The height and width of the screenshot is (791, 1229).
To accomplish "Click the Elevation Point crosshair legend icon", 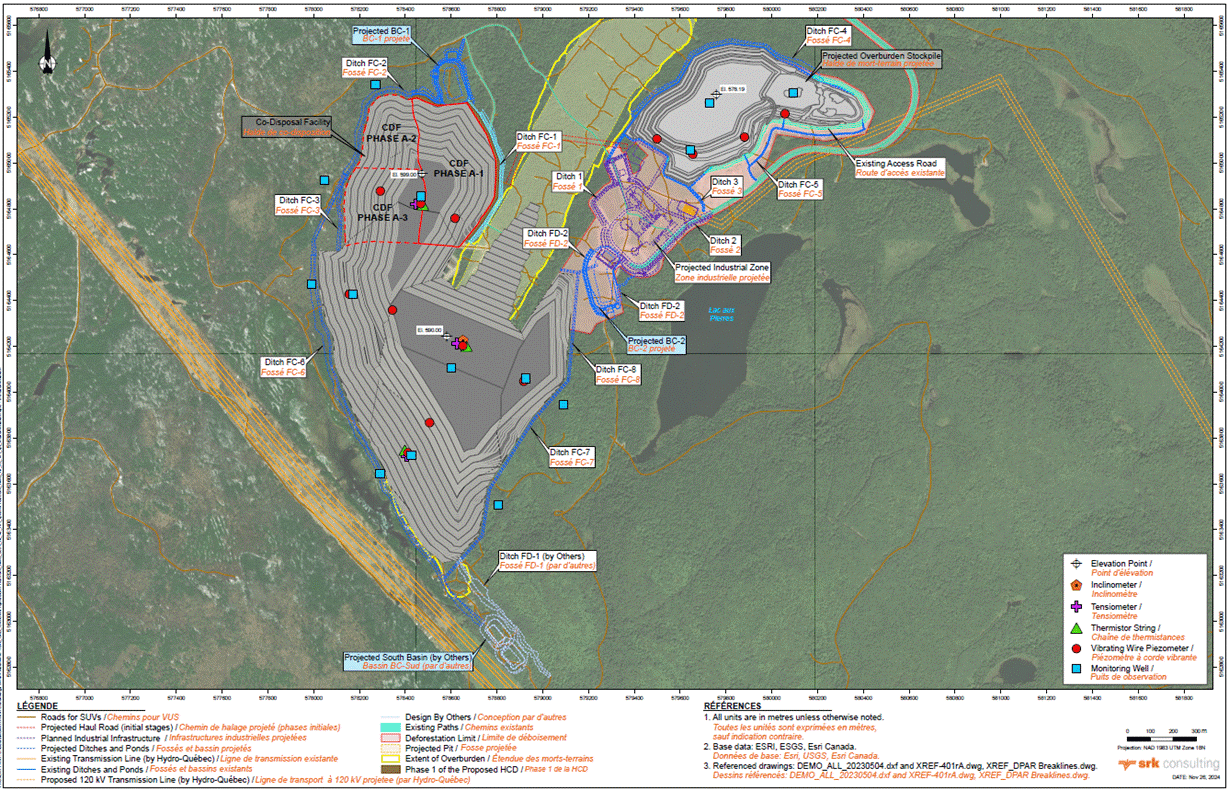I will [x=1075, y=564].
